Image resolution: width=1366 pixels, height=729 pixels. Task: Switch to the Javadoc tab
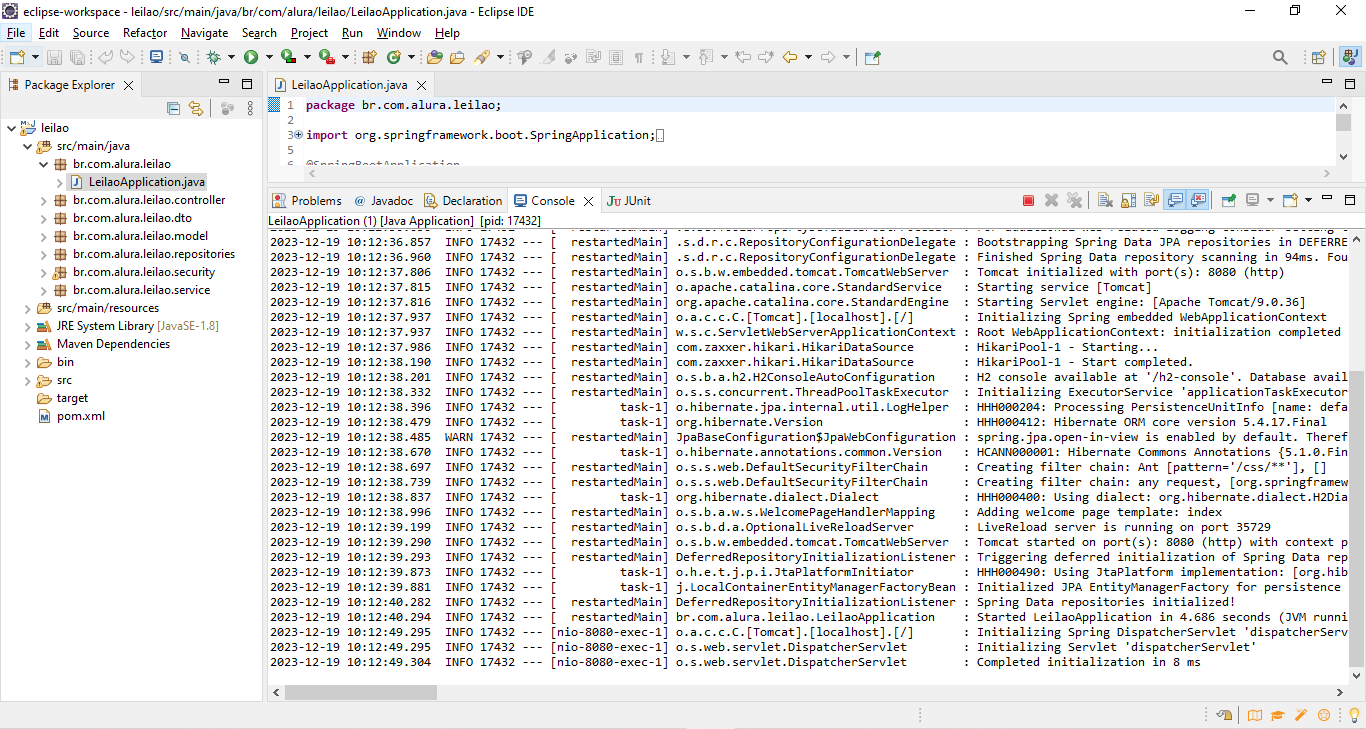383,201
